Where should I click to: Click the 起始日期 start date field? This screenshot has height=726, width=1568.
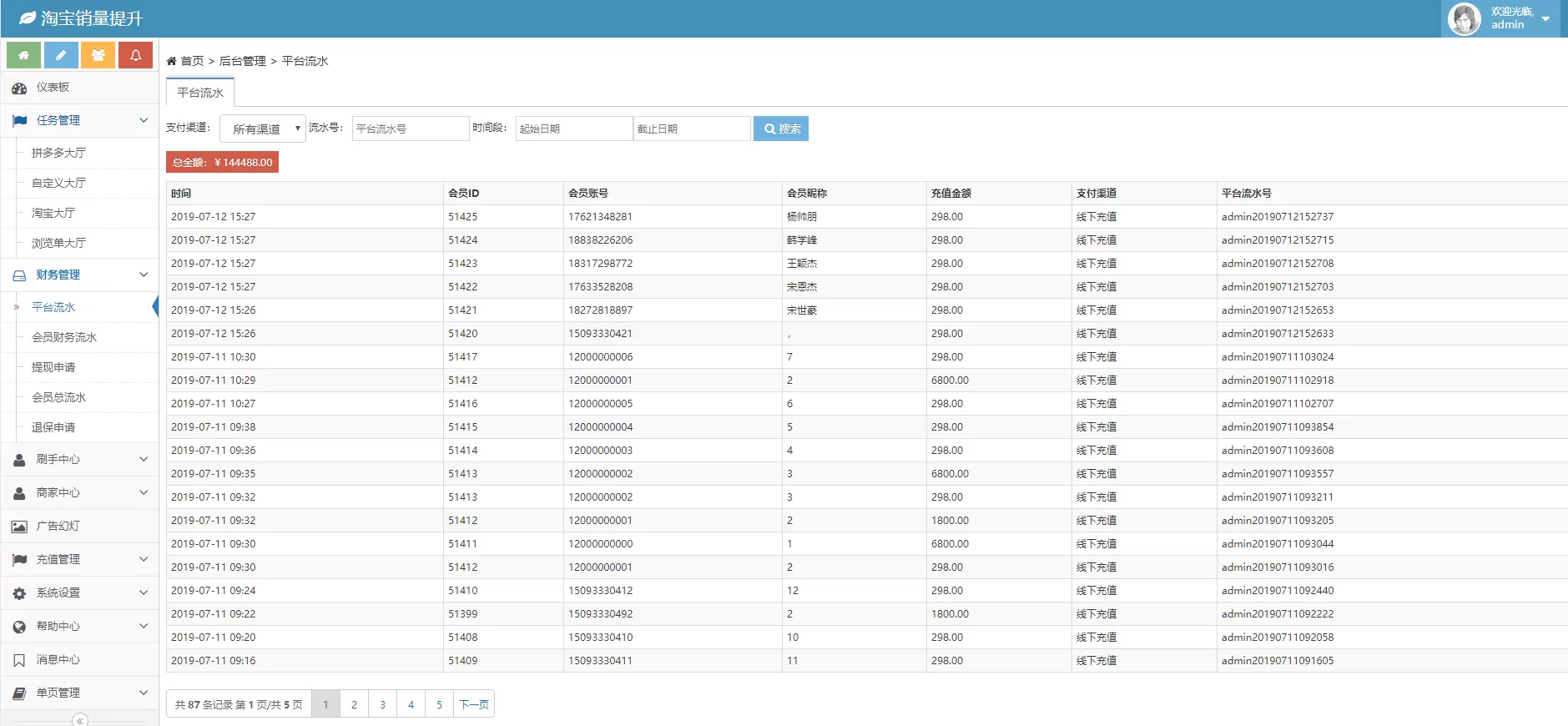pos(573,129)
